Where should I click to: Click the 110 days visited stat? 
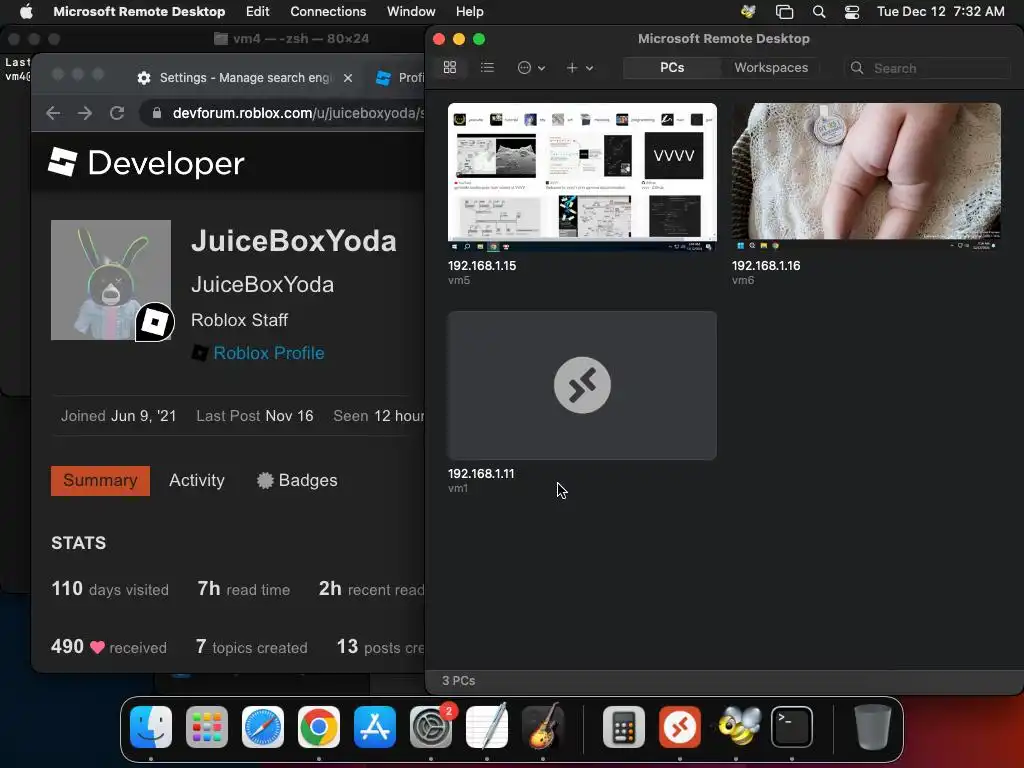point(110,588)
